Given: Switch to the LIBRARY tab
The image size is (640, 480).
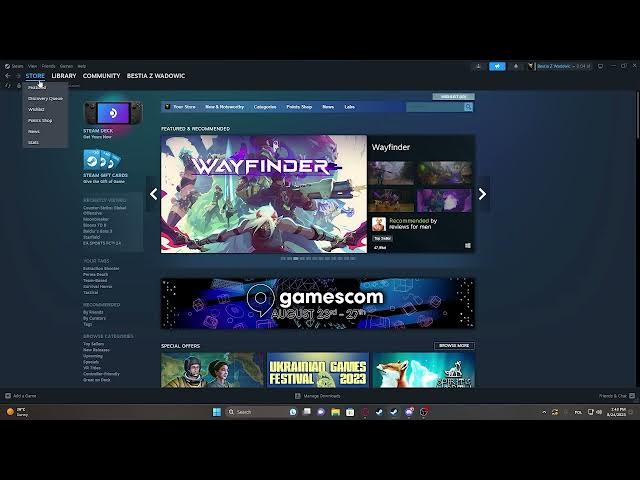Looking at the screenshot, I should (64, 76).
